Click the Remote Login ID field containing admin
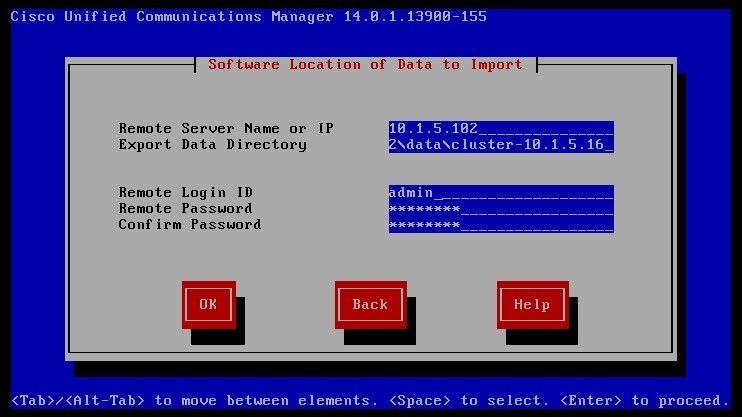Viewport: 742px width, 417px height. 501,193
